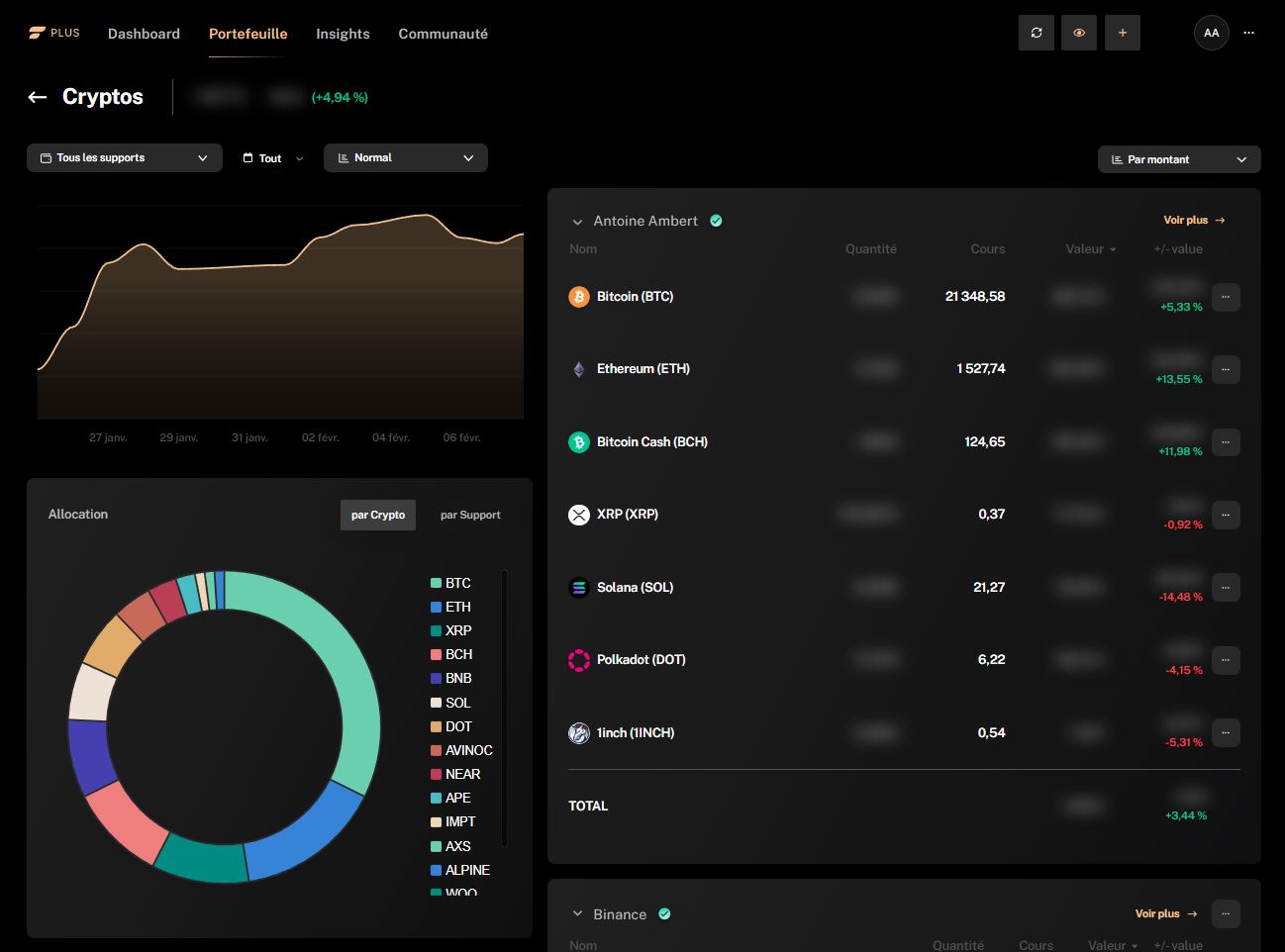Toggle the eye icon to show amounts
Viewport: 1285px width, 952px height.
tap(1078, 33)
